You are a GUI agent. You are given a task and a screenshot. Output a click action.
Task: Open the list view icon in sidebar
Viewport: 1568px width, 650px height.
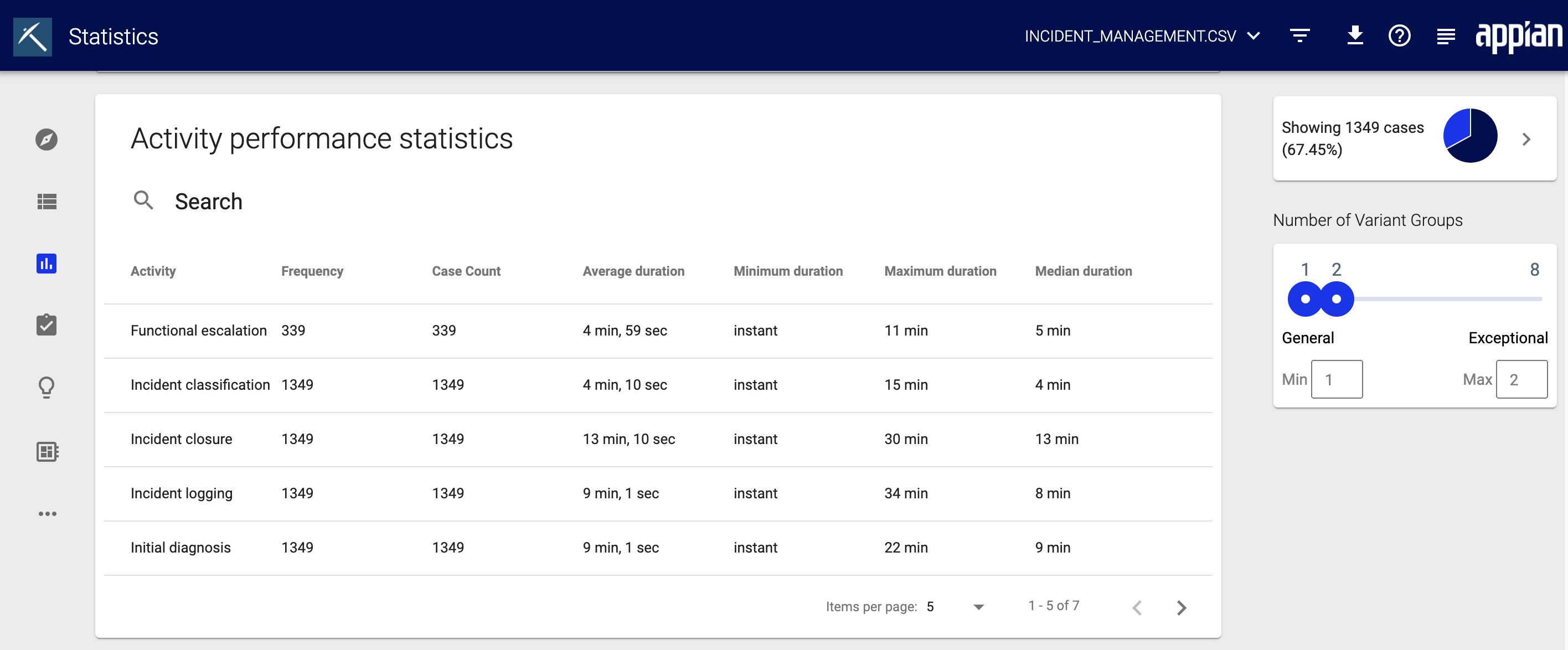(x=47, y=202)
